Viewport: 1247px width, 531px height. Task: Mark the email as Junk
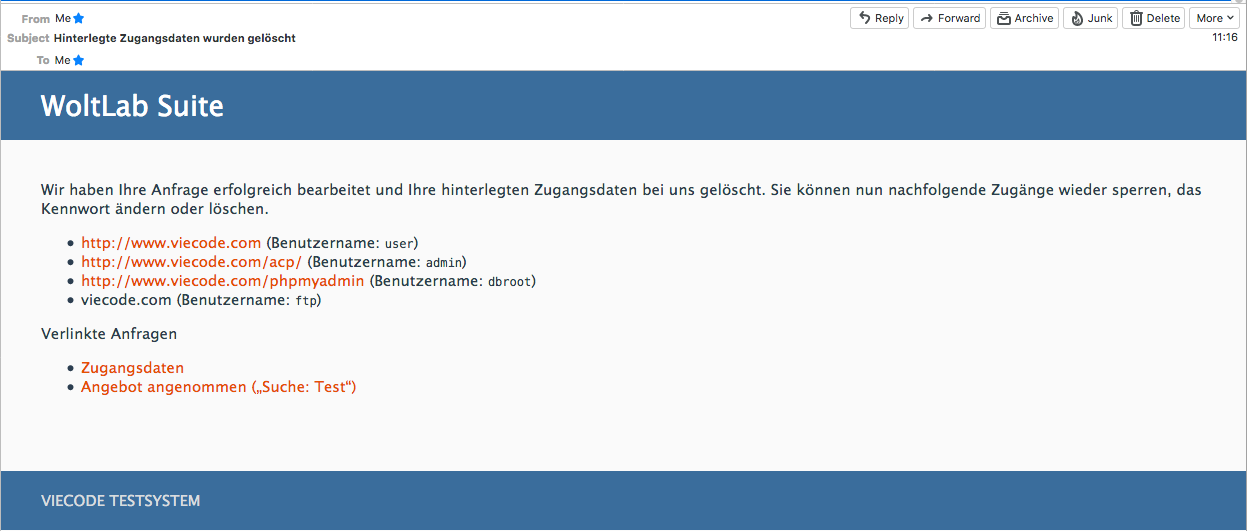coord(1091,18)
